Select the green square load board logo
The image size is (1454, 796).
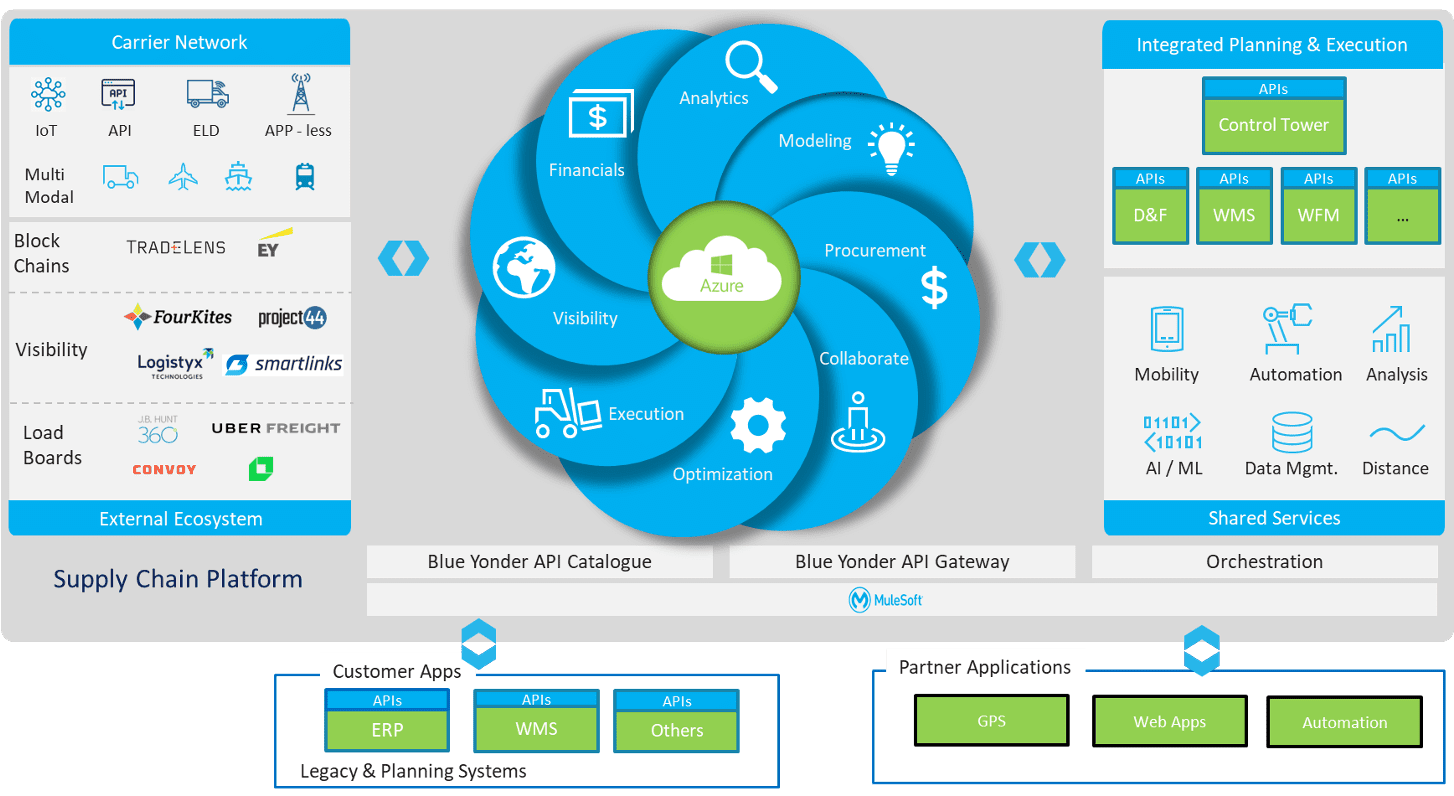click(261, 468)
